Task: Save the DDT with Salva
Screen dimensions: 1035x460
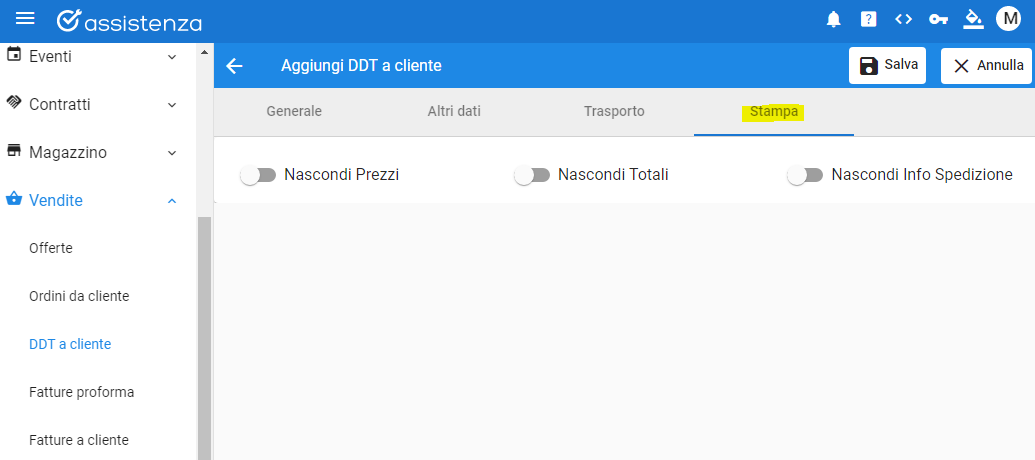Action: tap(887, 65)
